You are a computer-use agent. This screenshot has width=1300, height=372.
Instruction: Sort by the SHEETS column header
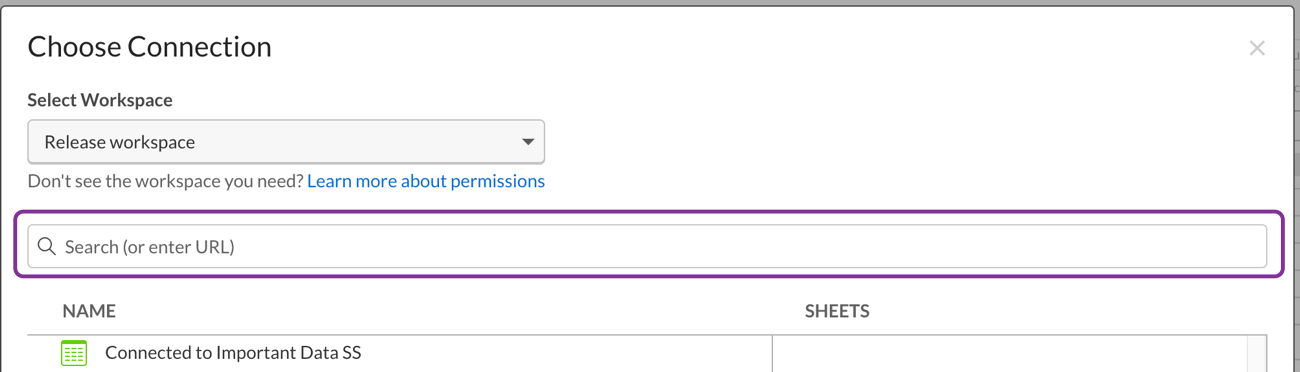(x=837, y=311)
